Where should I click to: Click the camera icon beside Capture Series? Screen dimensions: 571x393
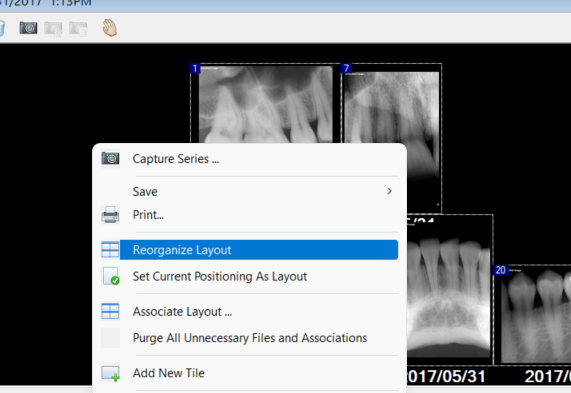pos(110,159)
